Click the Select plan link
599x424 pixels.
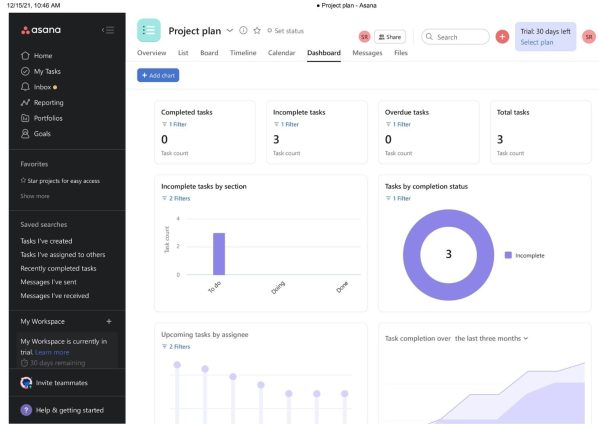pos(537,42)
